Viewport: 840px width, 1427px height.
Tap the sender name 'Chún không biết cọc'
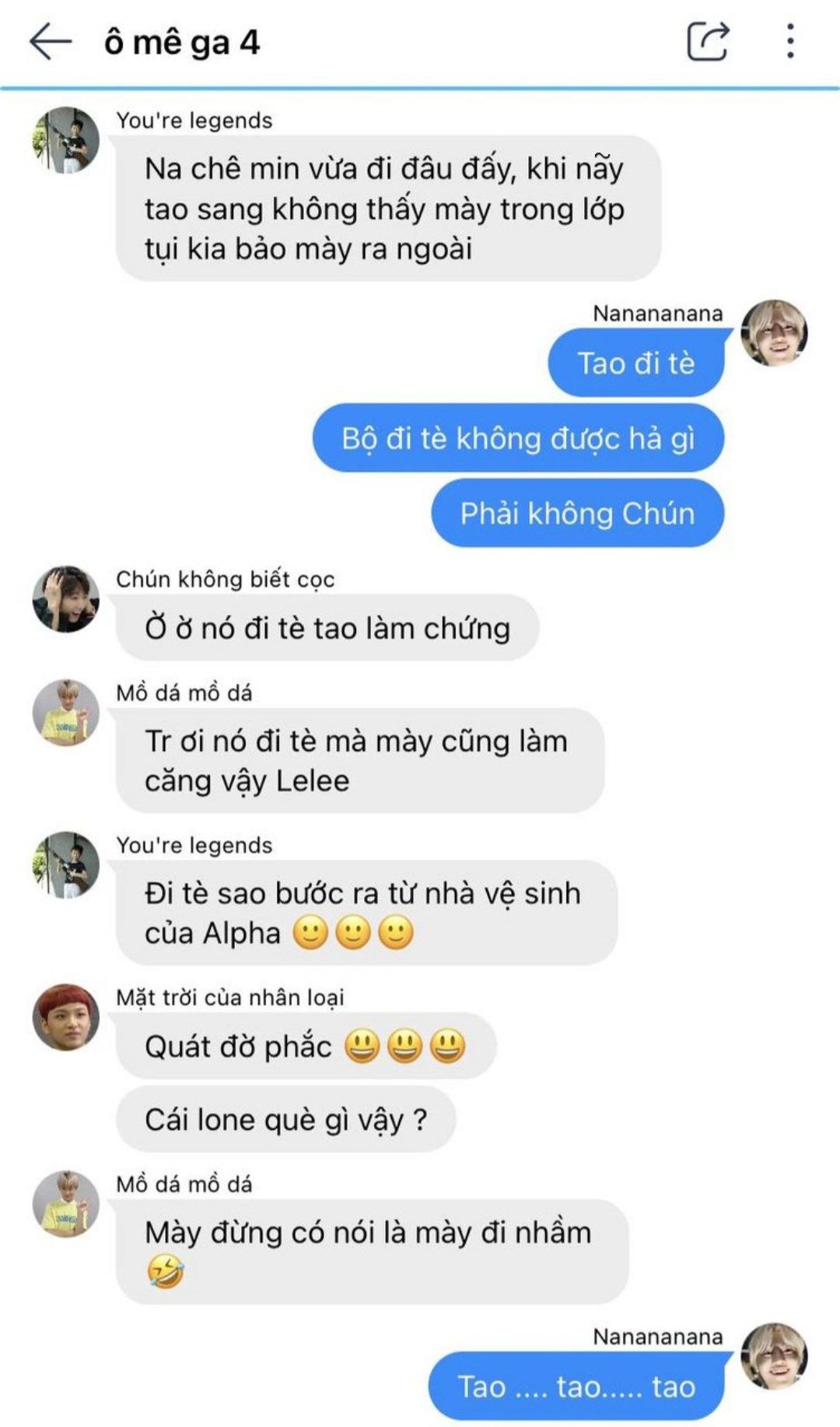[x=226, y=580]
